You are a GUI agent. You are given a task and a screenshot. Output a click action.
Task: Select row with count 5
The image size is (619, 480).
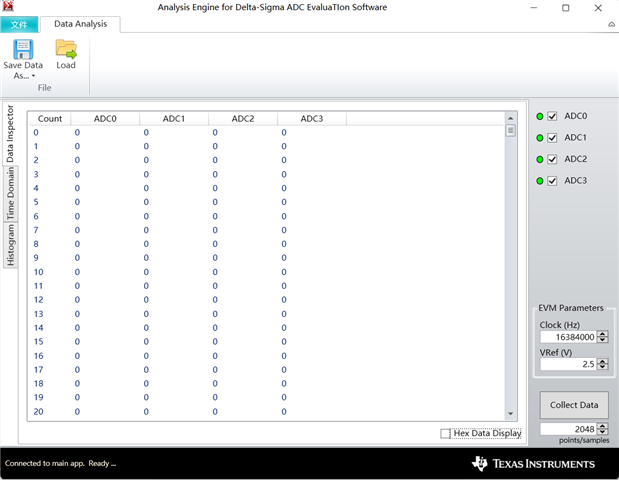(266, 202)
